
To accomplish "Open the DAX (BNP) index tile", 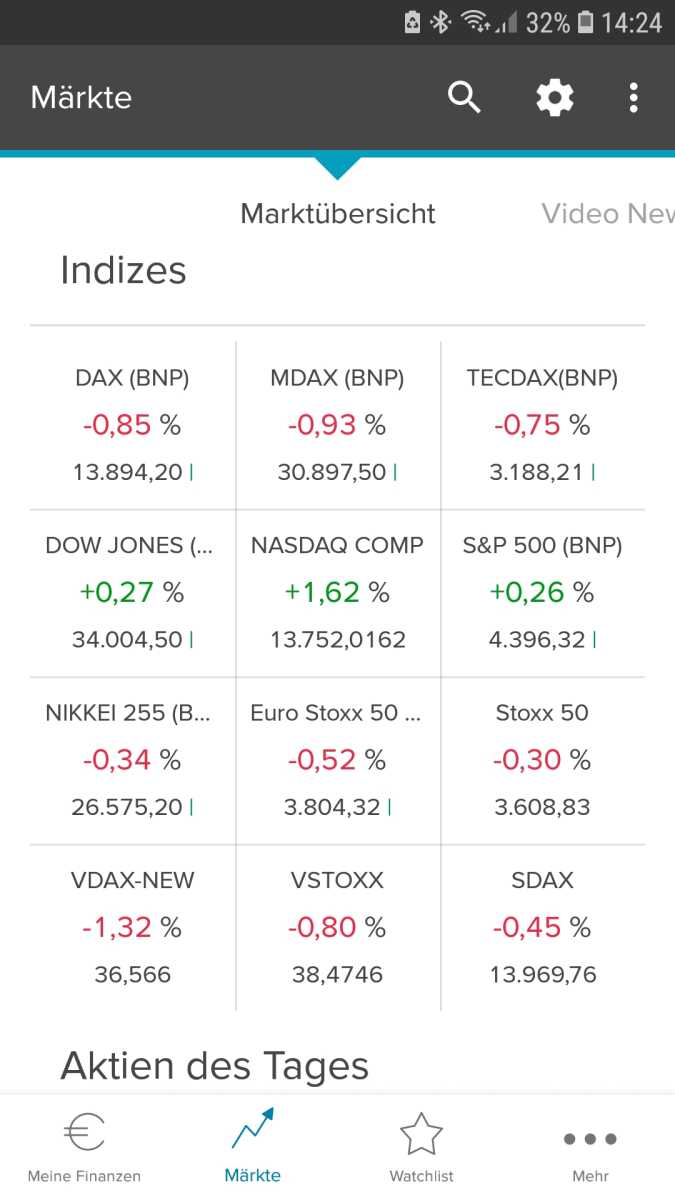I will (133, 425).
